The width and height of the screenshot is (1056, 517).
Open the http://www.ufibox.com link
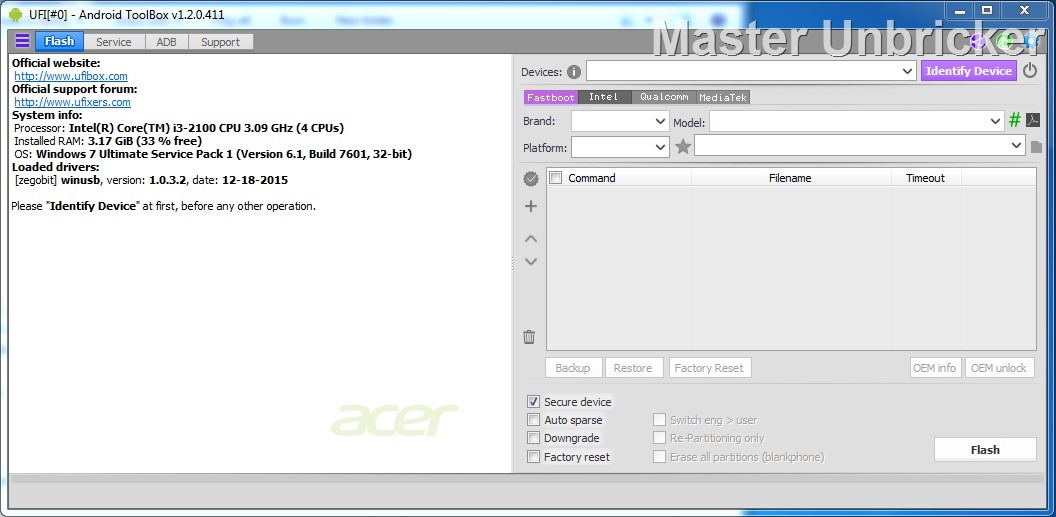71,76
